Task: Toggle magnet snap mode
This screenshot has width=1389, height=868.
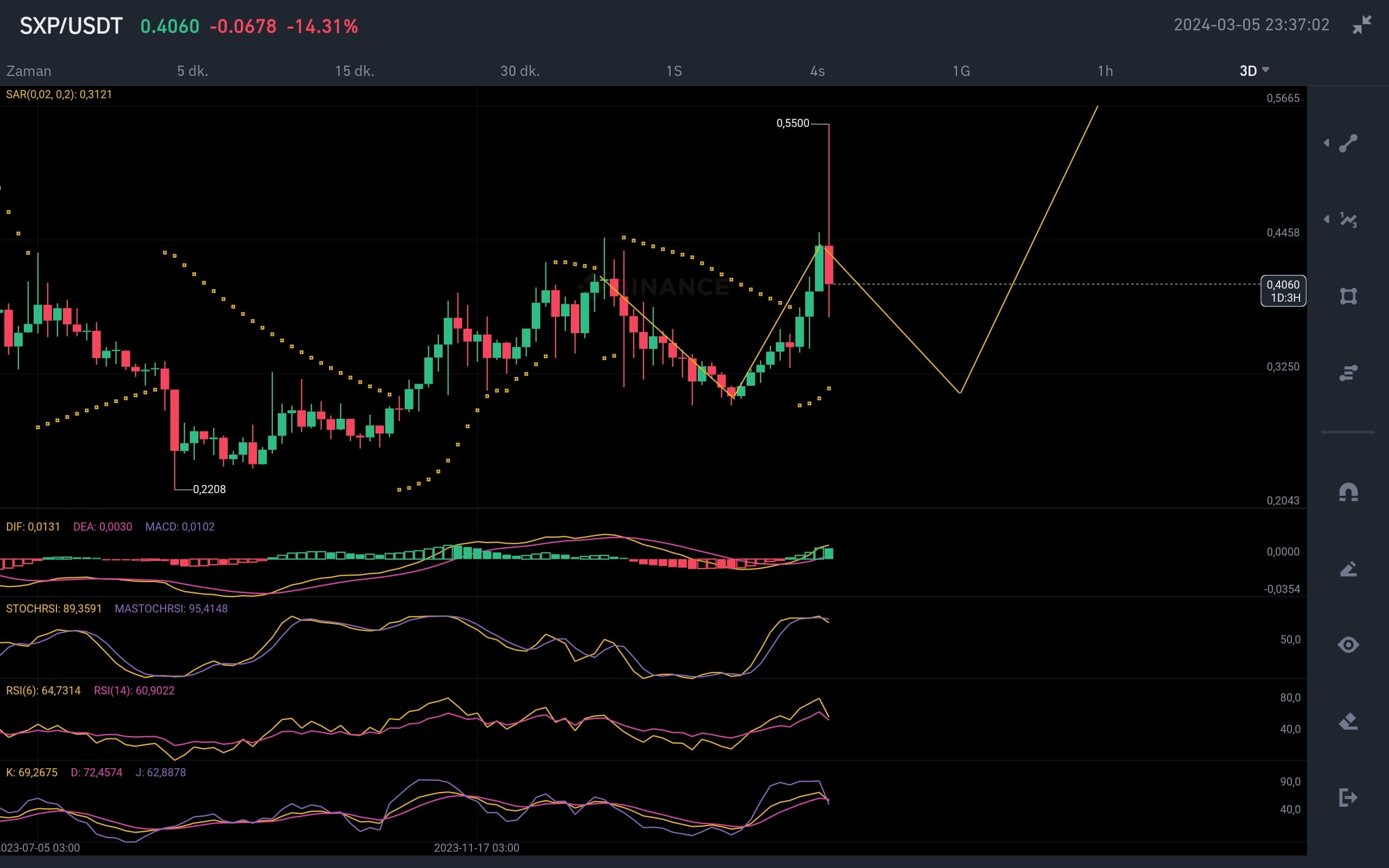Action: (1348, 493)
